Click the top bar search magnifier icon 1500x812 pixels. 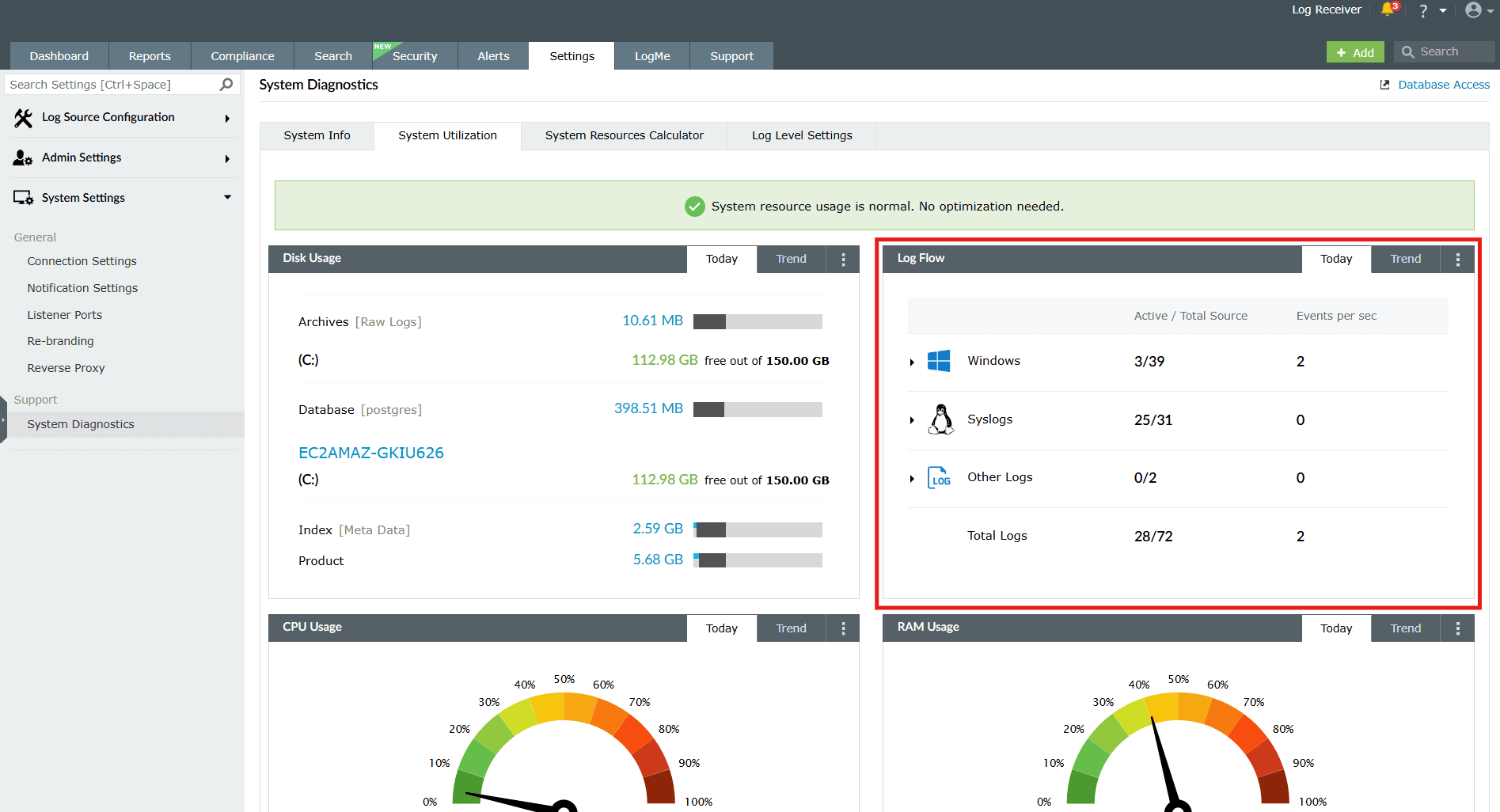(x=1407, y=52)
